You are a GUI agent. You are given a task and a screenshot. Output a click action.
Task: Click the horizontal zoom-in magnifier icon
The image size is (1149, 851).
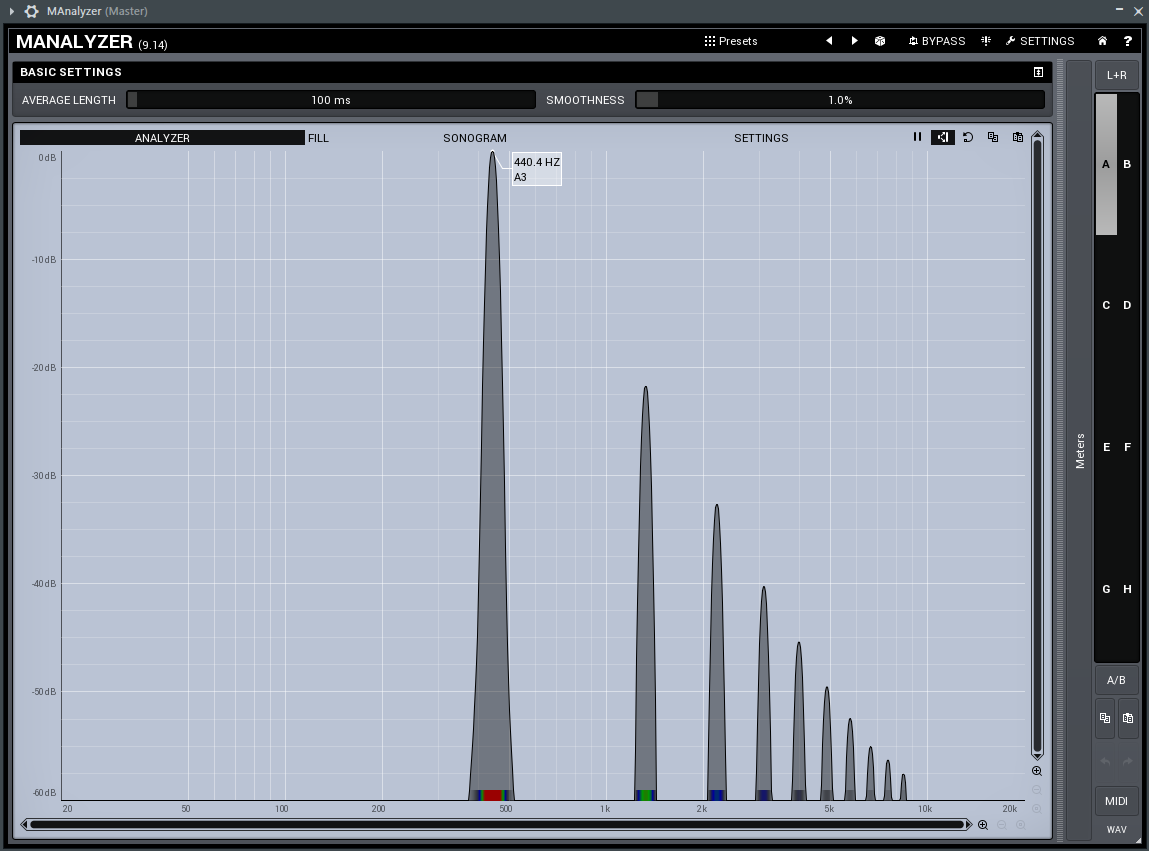point(983,825)
